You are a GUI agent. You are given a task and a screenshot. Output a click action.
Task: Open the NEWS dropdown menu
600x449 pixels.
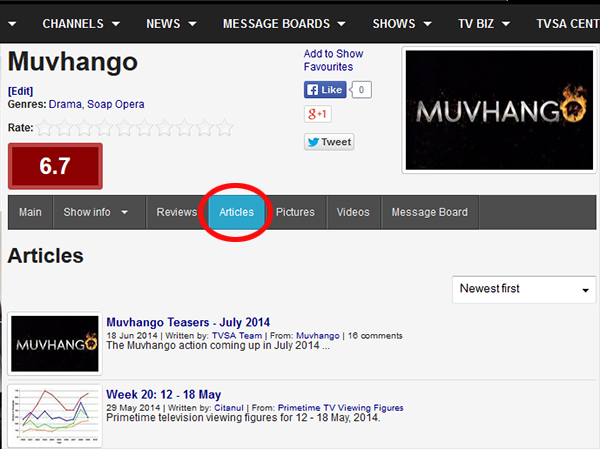tap(171, 24)
